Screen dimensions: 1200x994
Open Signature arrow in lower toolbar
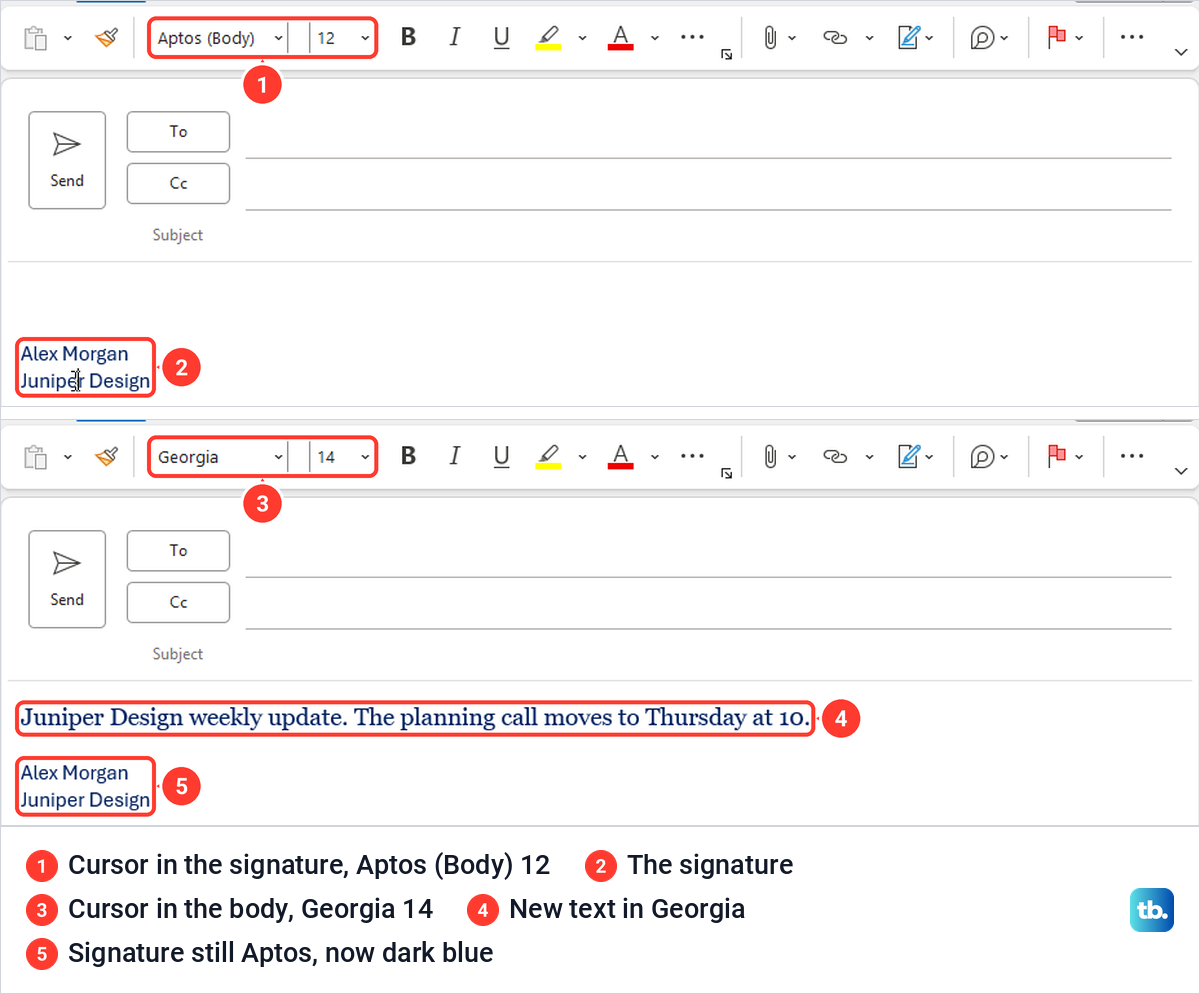(x=930, y=457)
